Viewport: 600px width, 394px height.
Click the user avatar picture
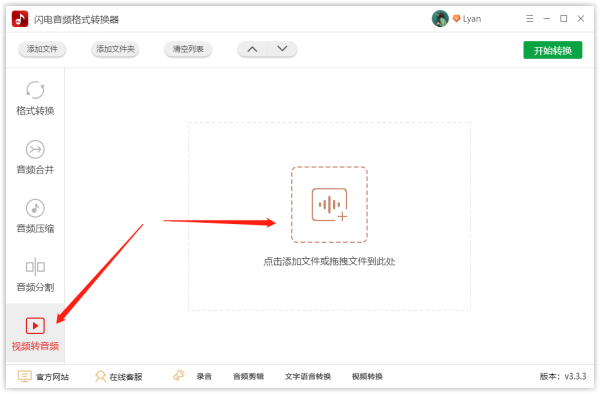tap(440, 19)
